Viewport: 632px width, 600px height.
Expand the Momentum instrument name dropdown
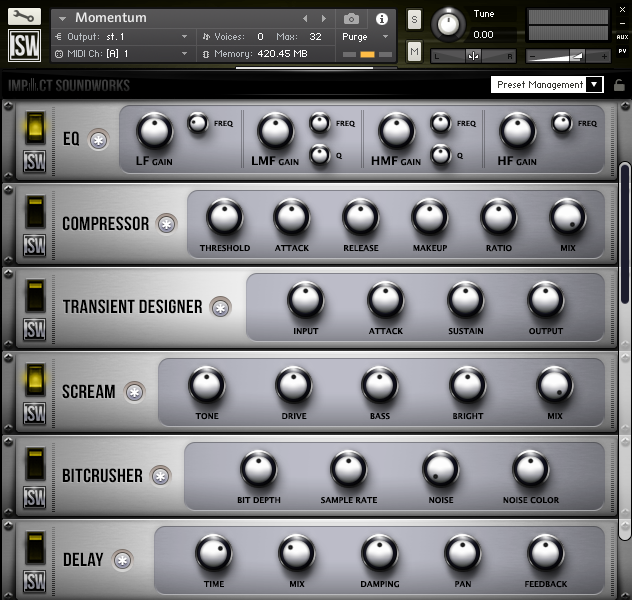pyautogui.click(x=62, y=19)
